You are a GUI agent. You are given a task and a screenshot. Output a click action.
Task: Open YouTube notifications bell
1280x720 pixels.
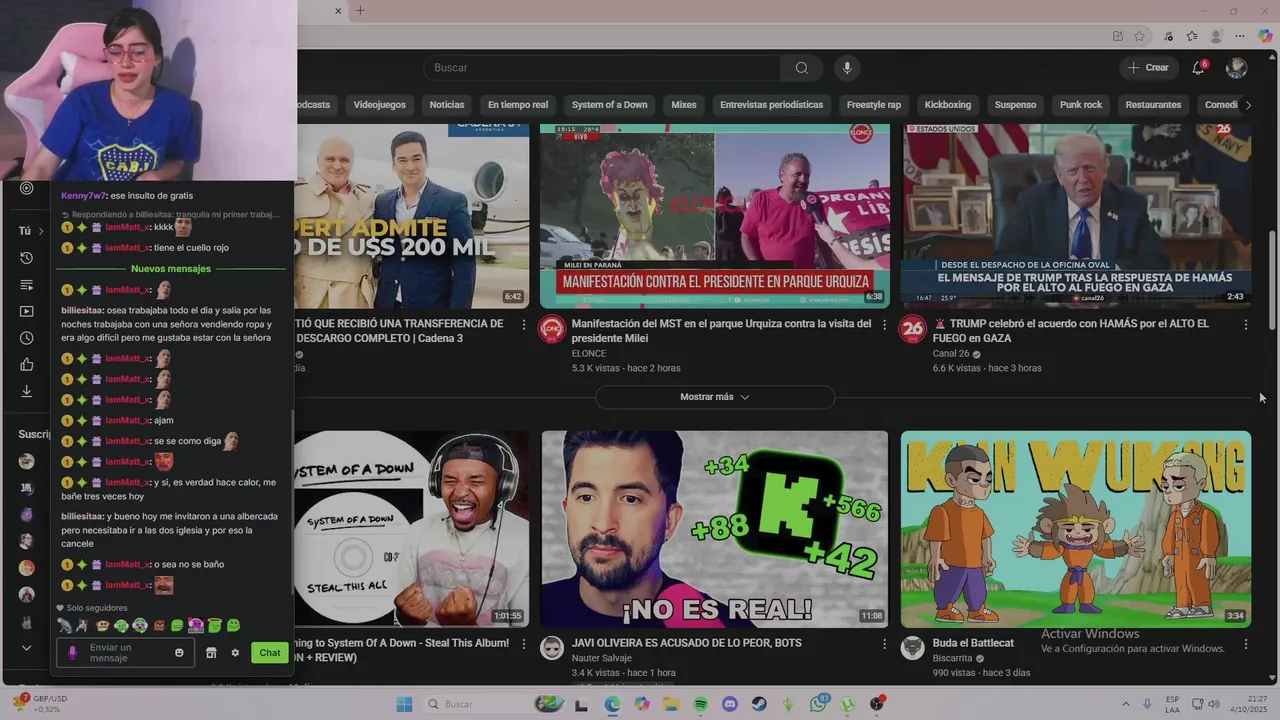(x=1198, y=68)
